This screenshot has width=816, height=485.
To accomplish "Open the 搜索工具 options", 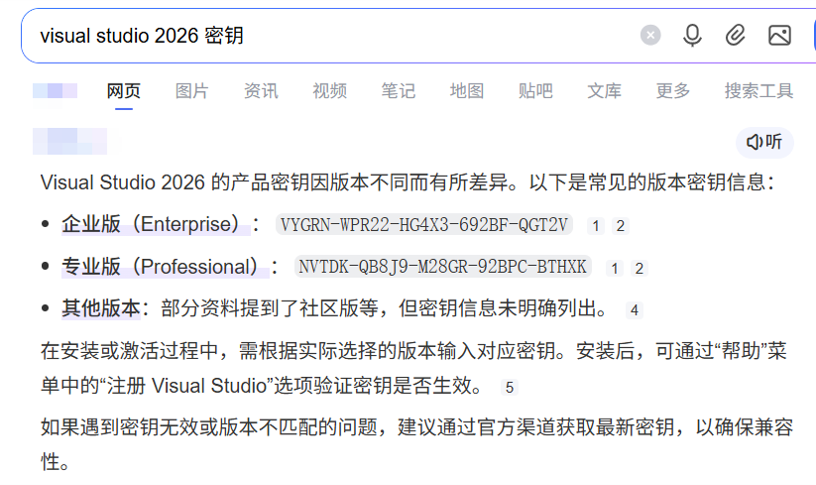I will point(759,91).
